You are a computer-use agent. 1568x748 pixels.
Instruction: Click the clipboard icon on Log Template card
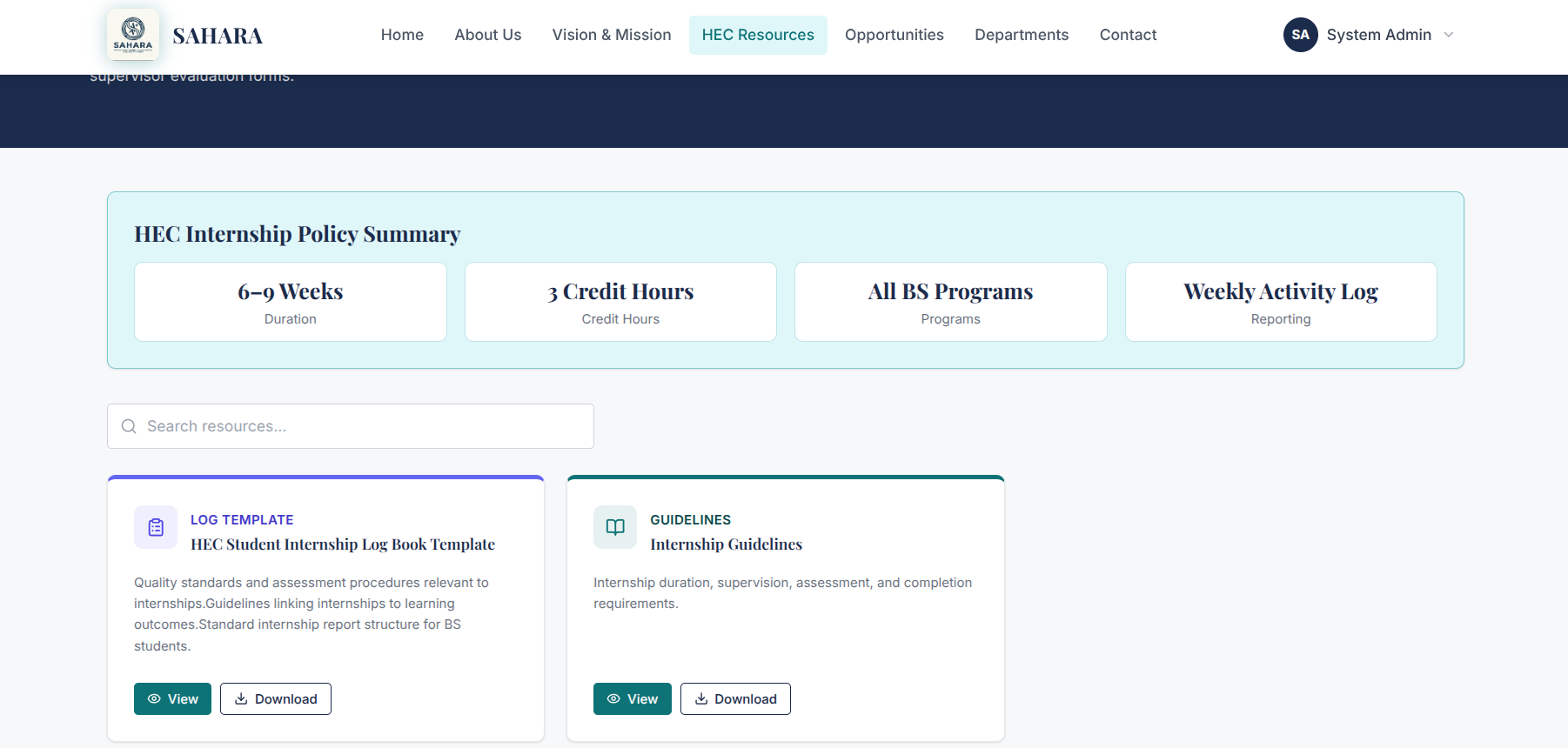pyautogui.click(x=156, y=527)
